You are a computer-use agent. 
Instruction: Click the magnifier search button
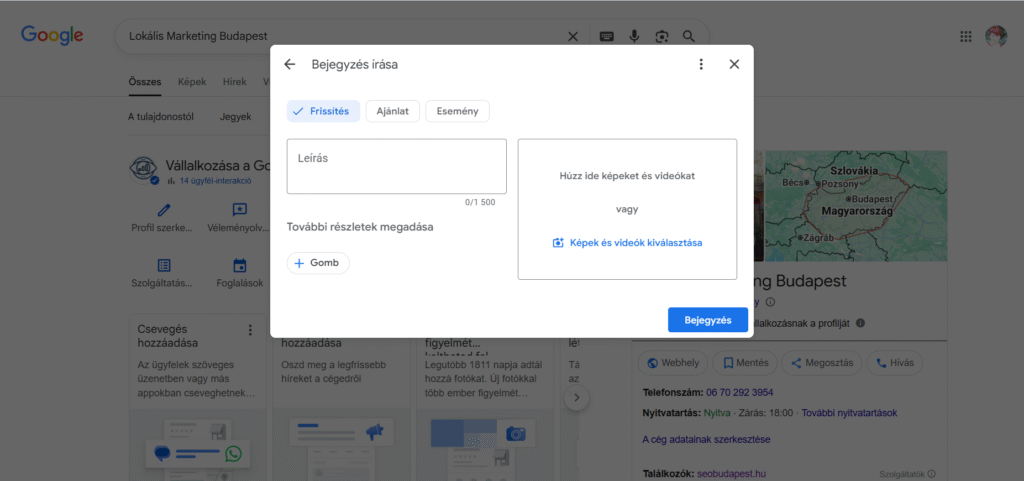click(689, 37)
